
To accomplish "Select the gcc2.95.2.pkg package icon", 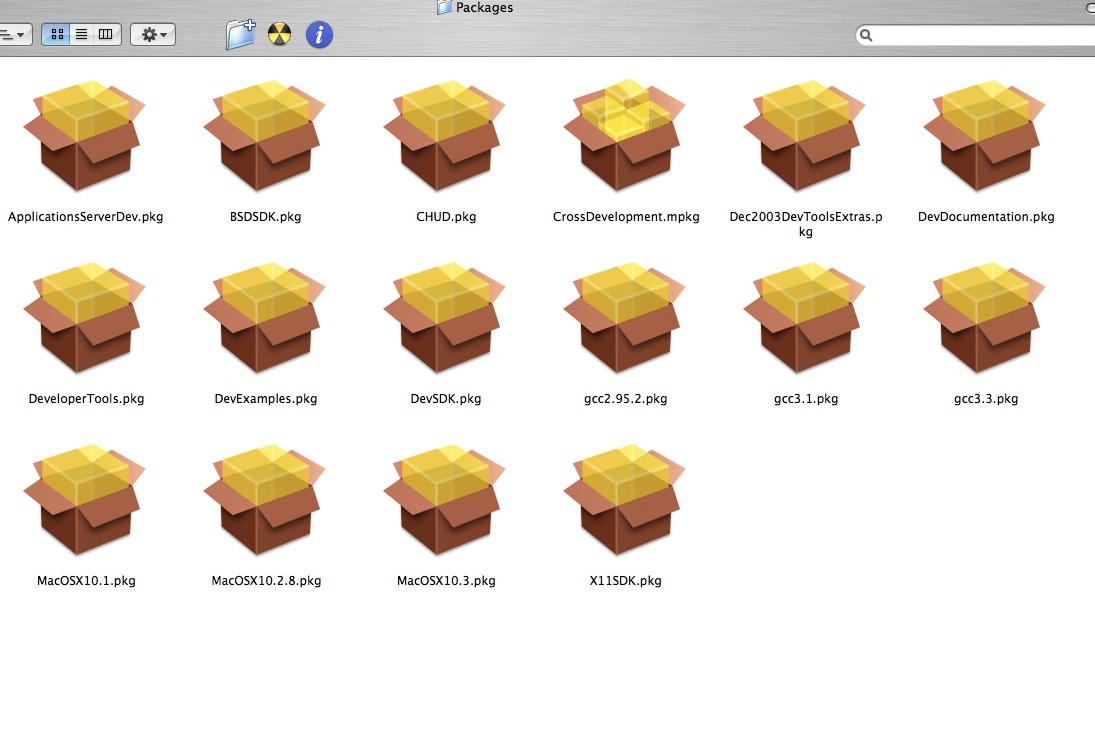I will point(625,318).
